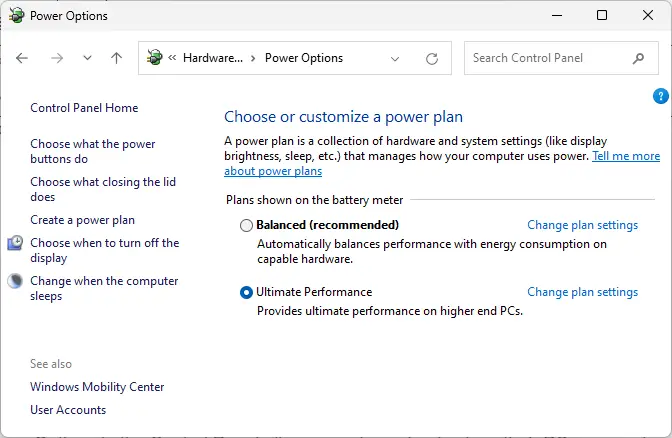The image size is (672, 438).
Task: Expand the recent locations dropdown arrow
Action: 87,58
